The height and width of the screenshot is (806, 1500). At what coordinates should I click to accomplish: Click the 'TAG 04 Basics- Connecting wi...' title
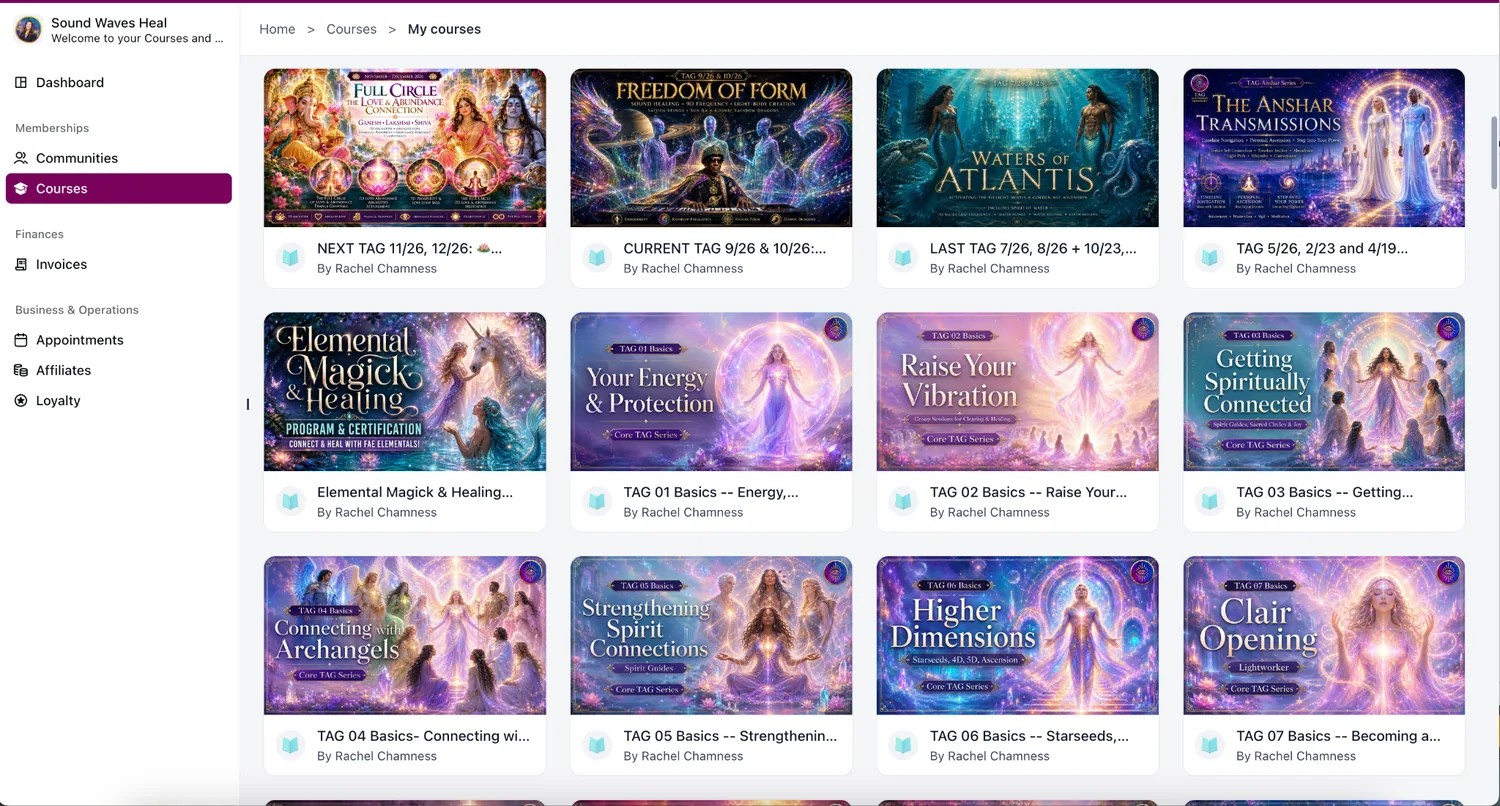pyautogui.click(x=423, y=736)
